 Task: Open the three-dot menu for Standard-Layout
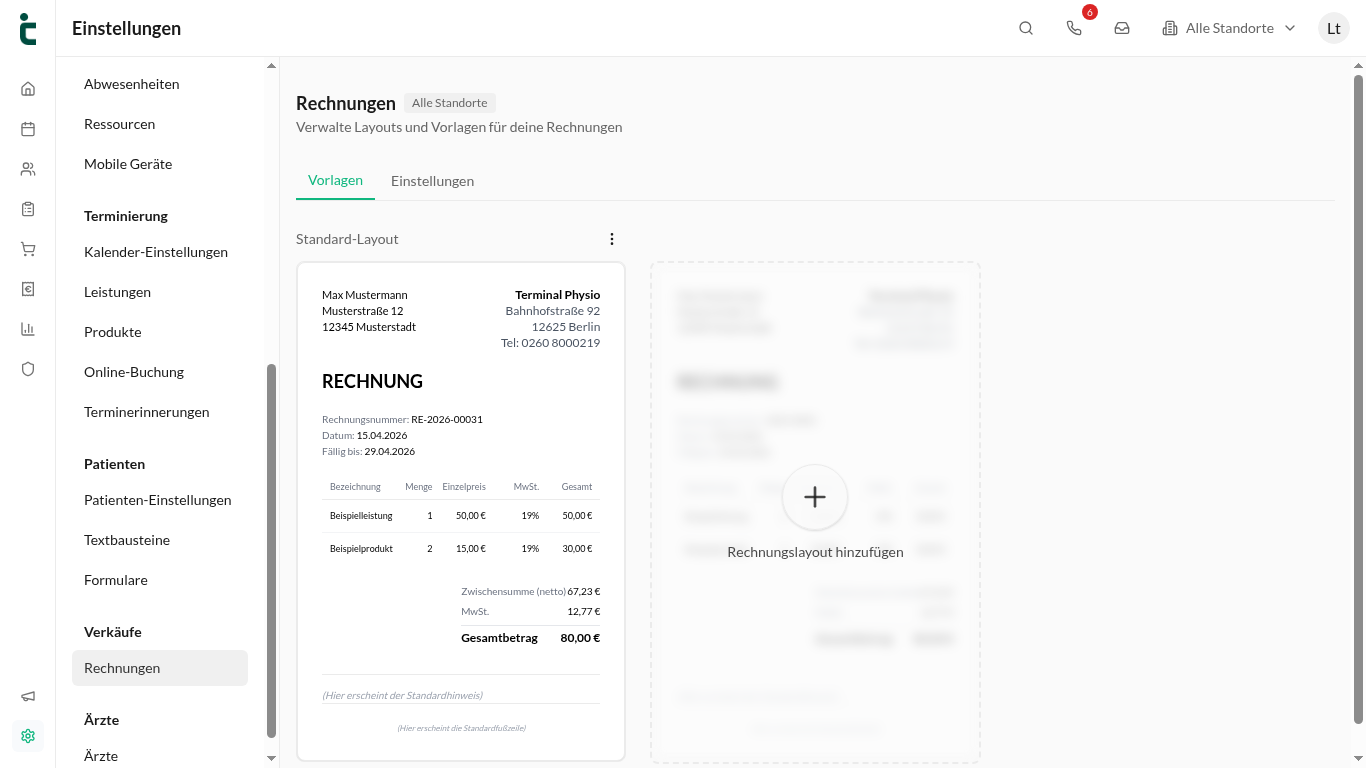click(612, 239)
